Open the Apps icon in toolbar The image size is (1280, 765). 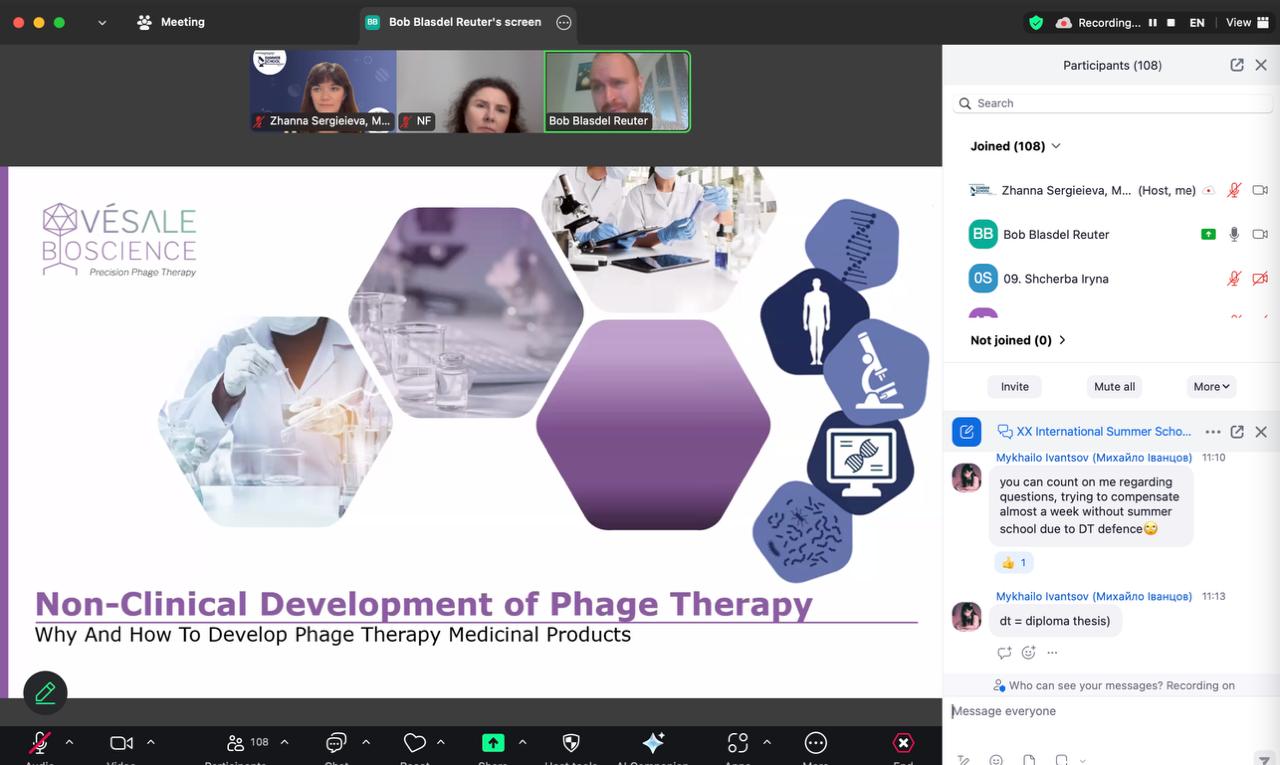coord(737,743)
